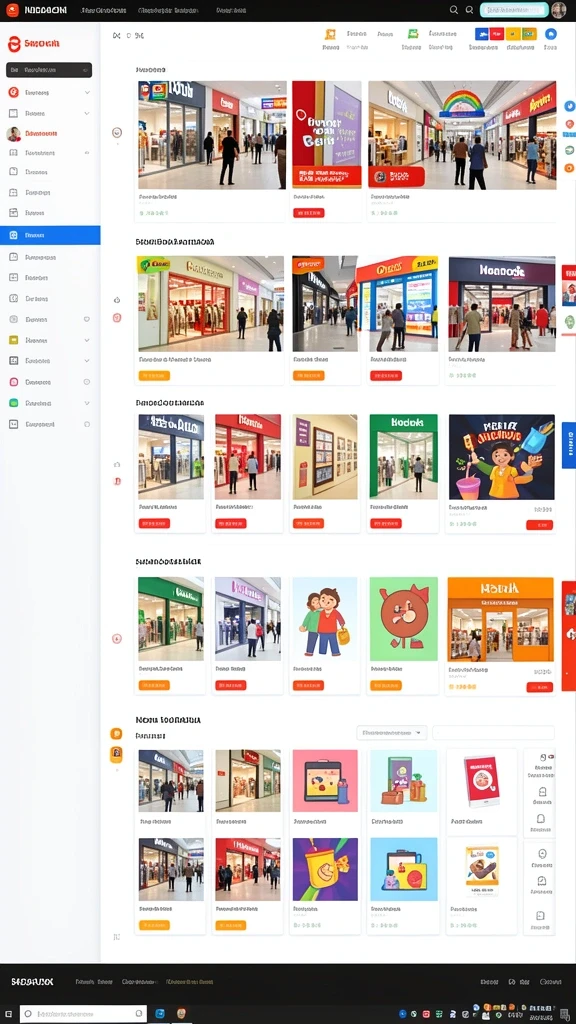
Task: Click the orange icon in the top toolbar
Action: pyautogui.click(x=330, y=35)
